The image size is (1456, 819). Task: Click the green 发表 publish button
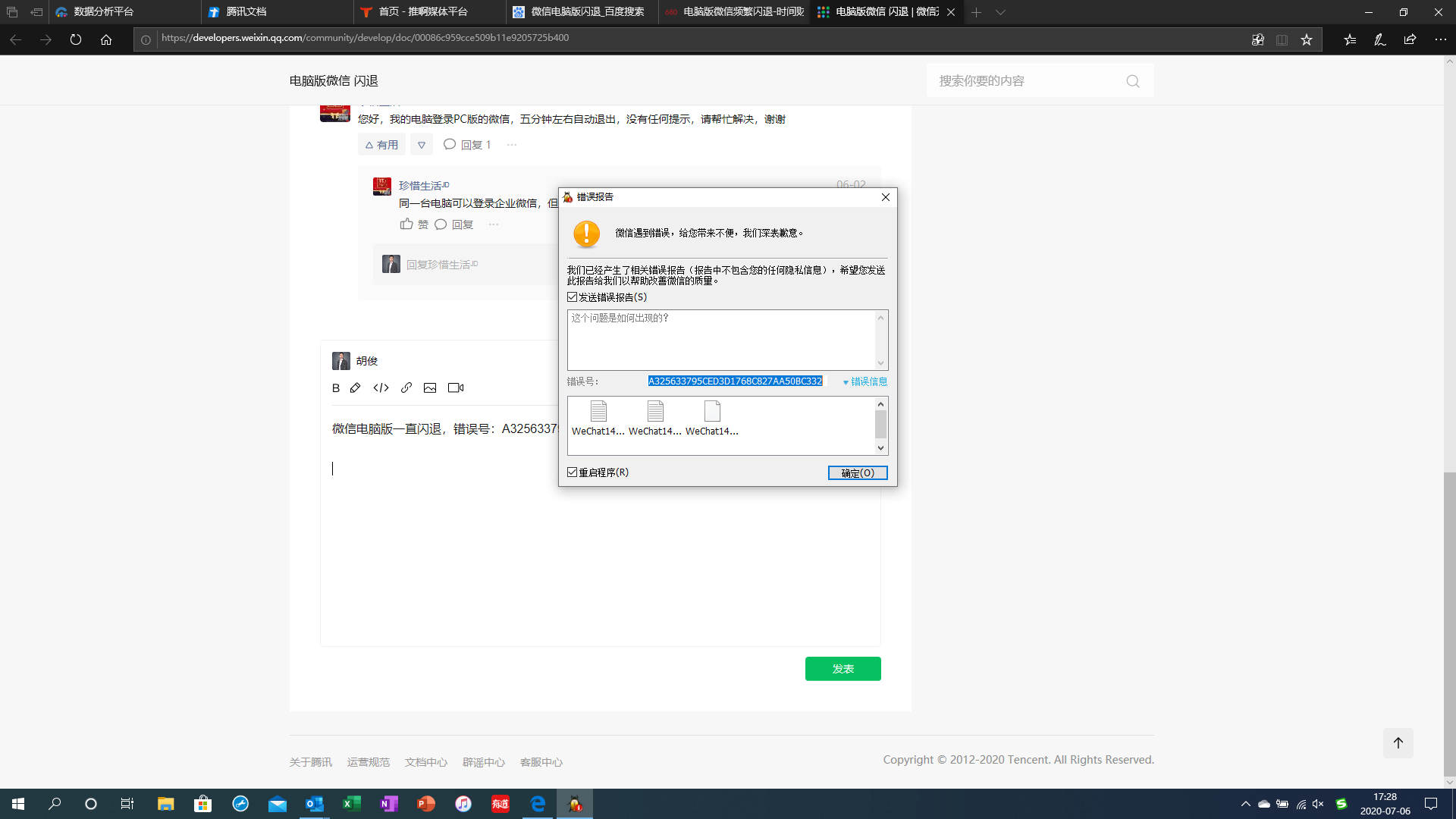pos(843,669)
